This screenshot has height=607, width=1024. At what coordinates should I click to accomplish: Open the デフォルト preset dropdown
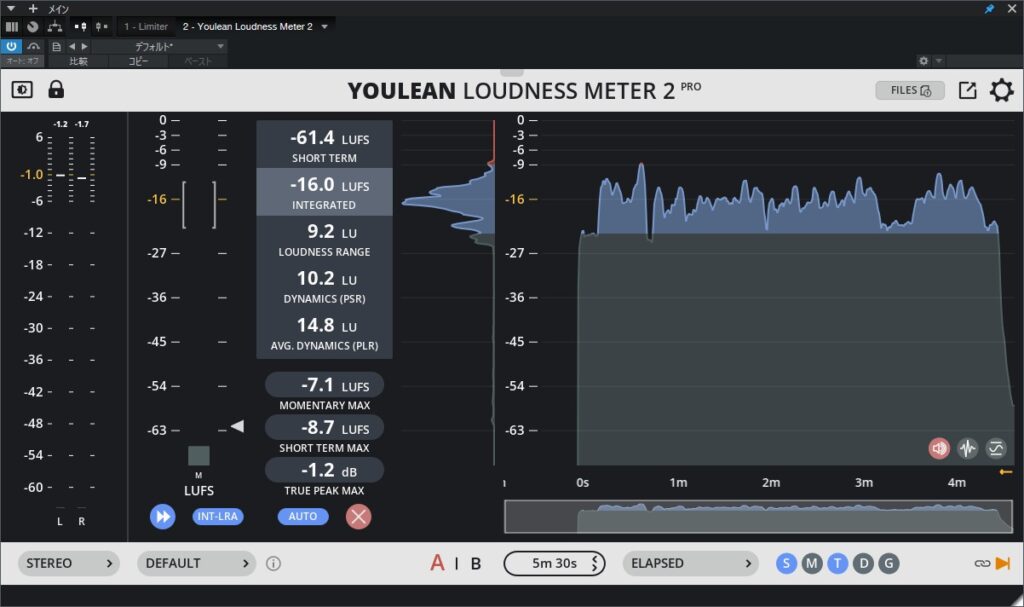[159, 46]
